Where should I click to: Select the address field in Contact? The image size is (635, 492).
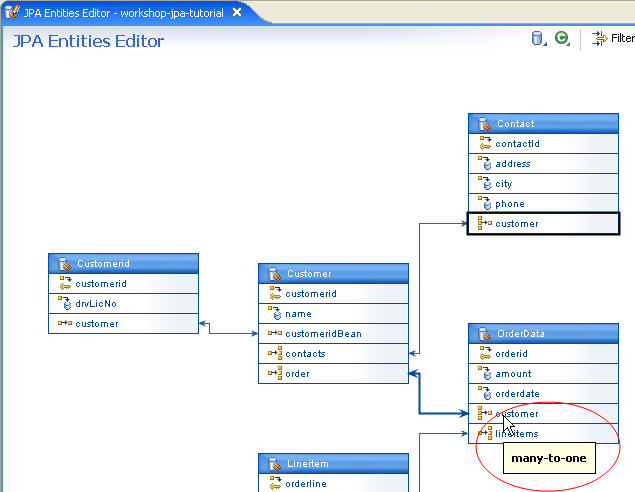coord(543,164)
